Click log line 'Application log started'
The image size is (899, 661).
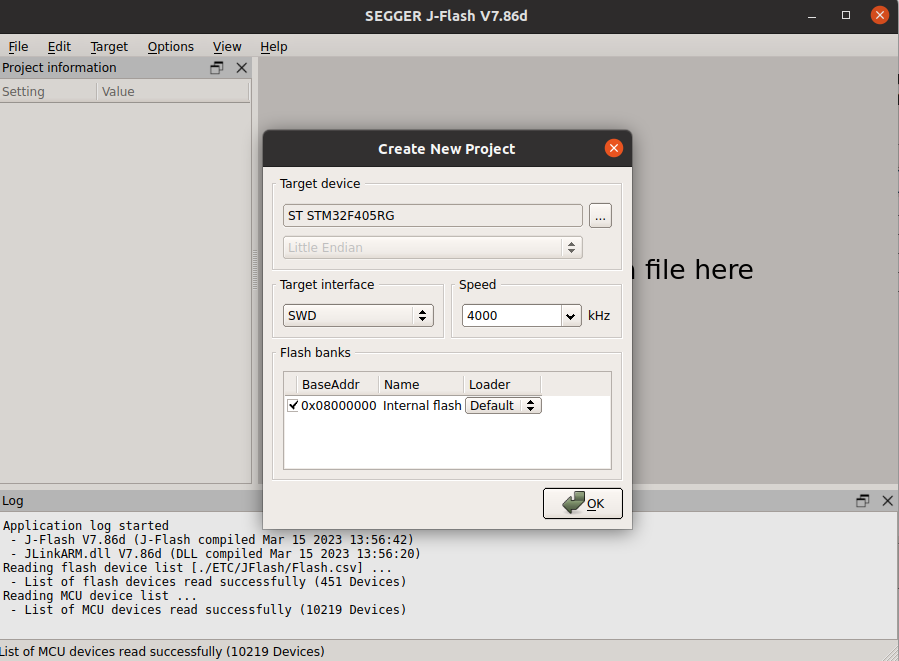pyautogui.click(x=86, y=526)
